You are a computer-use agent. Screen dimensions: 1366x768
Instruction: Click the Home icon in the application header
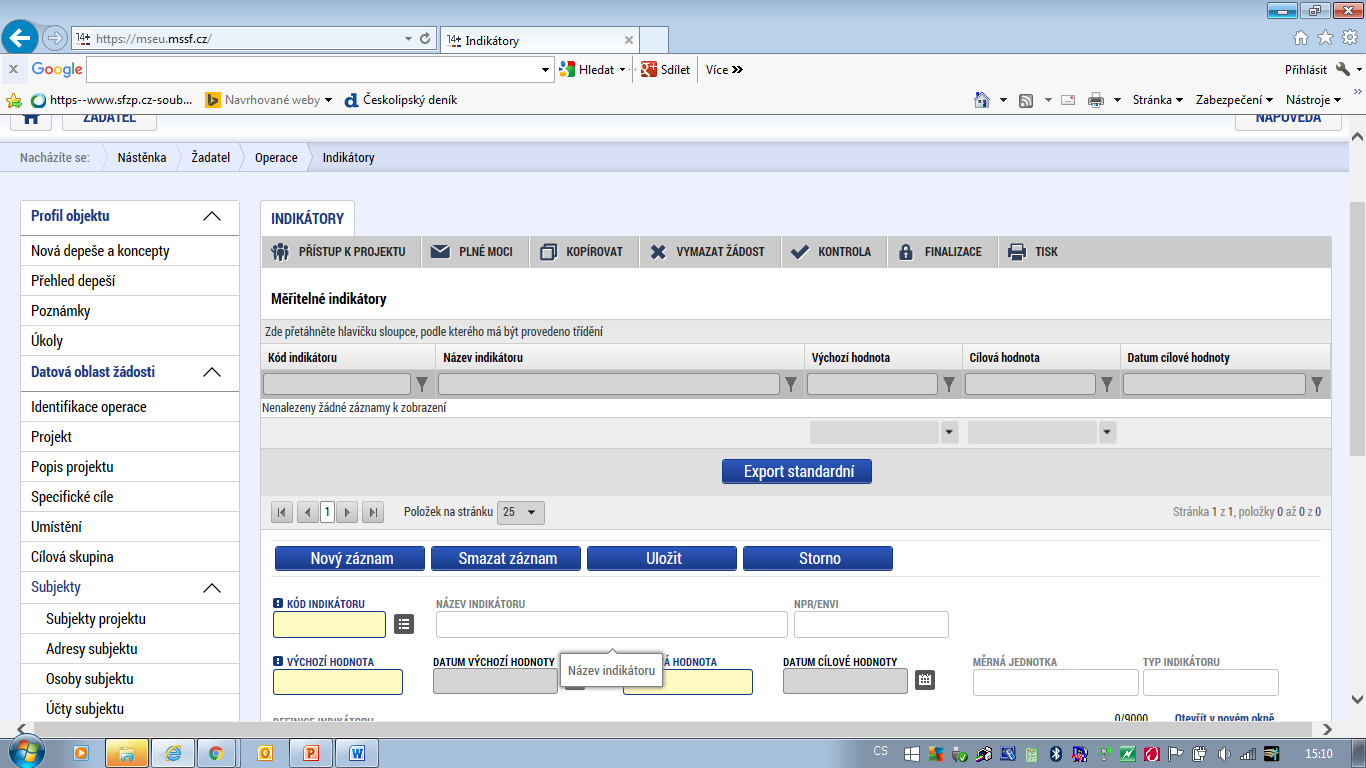tap(31, 118)
